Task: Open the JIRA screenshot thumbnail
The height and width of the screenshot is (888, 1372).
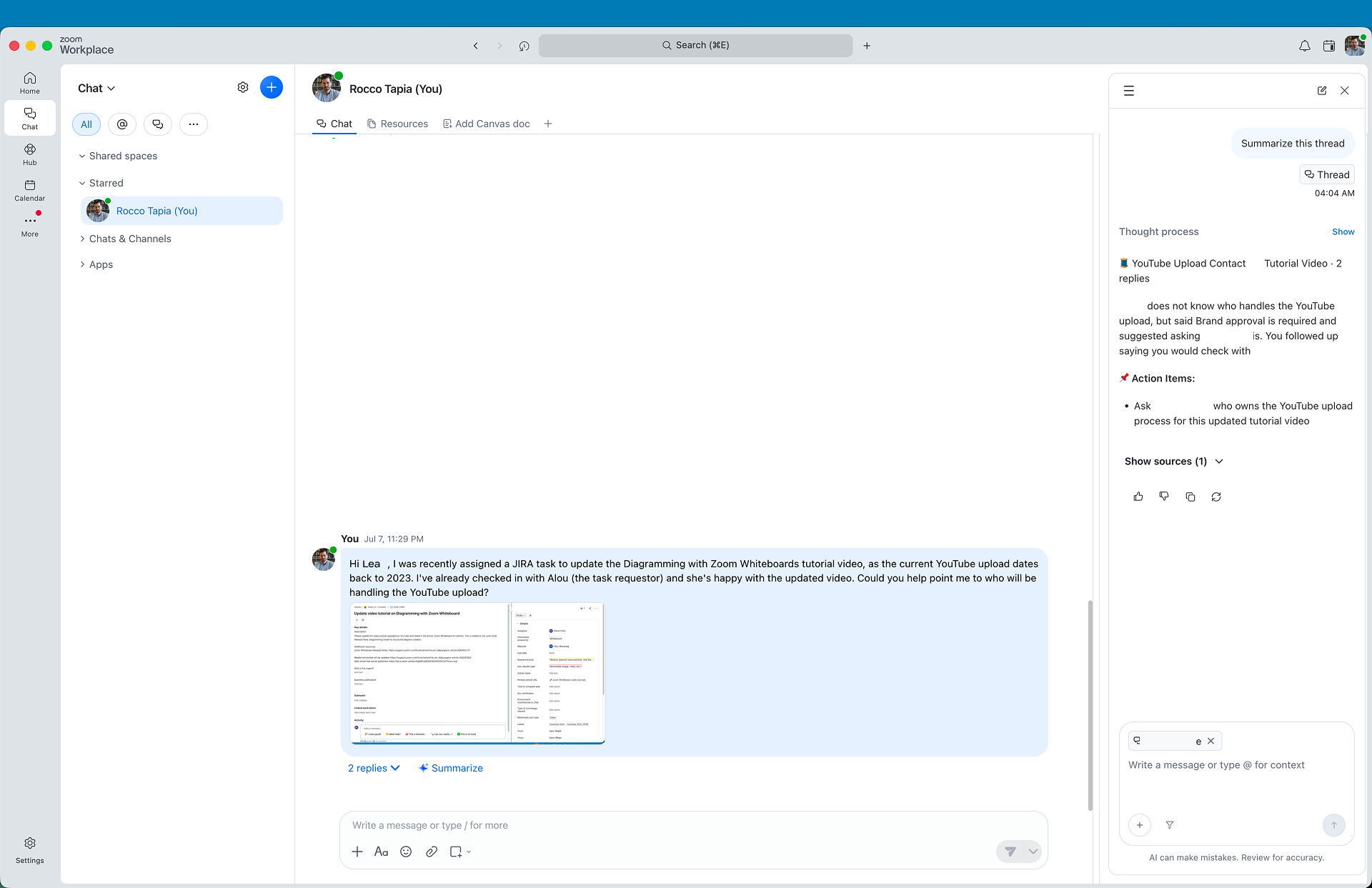Action: click(x=477, y=673)
